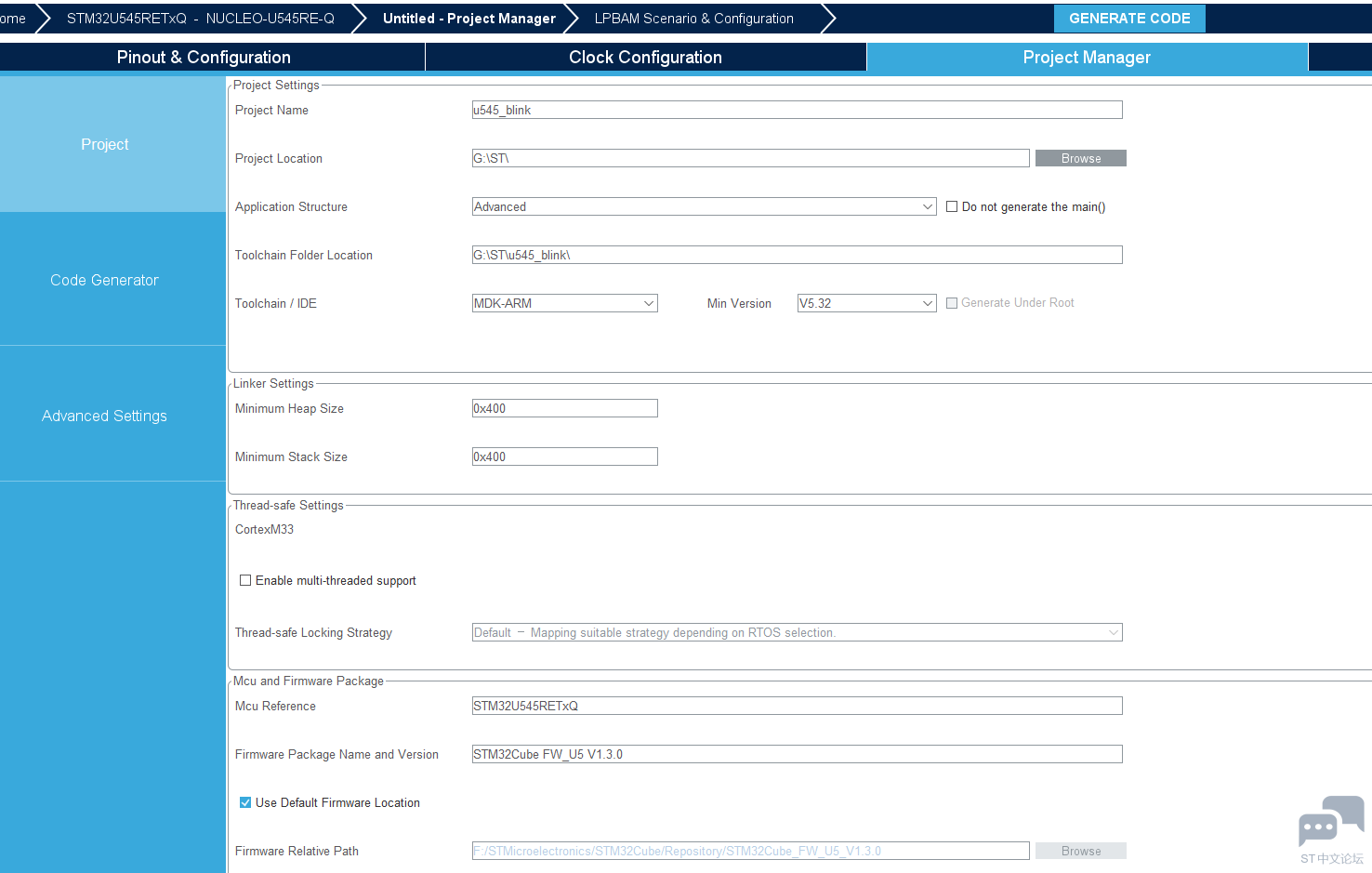Image resolution: width=1372 pixels, height=873 pixels.
Task: Click the Mcu Reference field
Action: (x=797, y=706)
